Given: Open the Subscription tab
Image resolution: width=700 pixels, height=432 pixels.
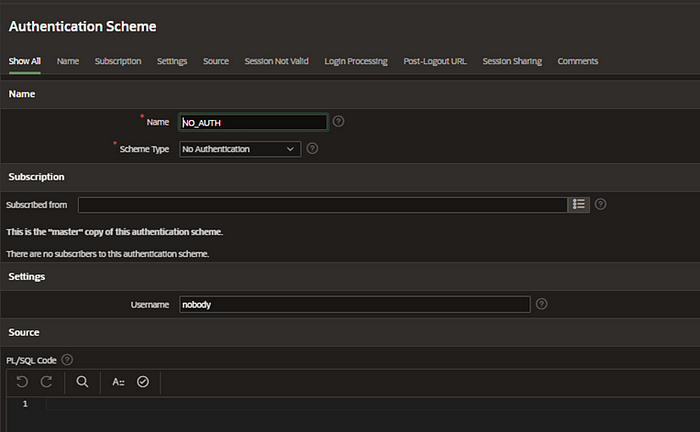Looking at the screenshot, I should (118, 61).
